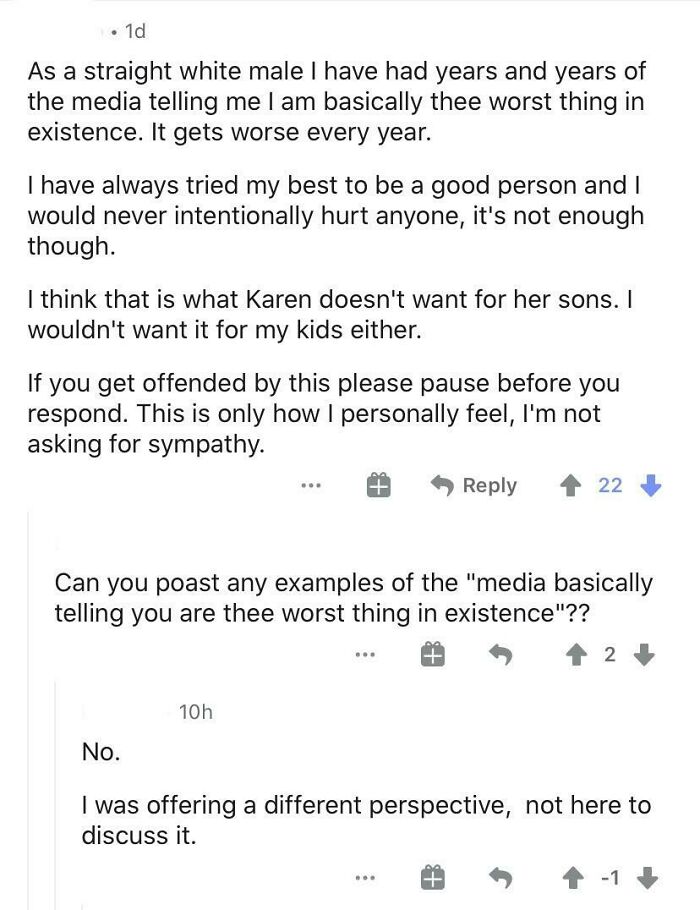Viewport: 700px width, 910px height.
Task: Open ellipsis menu on the -1 comment
Action: [x=366, y=878]
